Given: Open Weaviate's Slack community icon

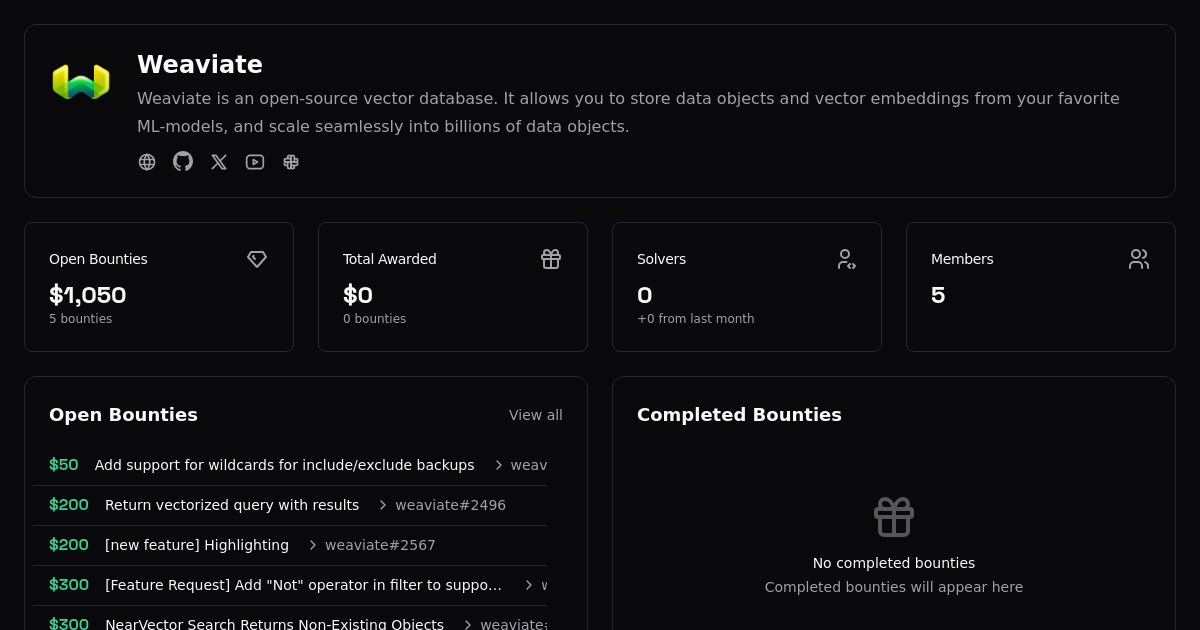Looking at the screenshot, I should [291, 162].
